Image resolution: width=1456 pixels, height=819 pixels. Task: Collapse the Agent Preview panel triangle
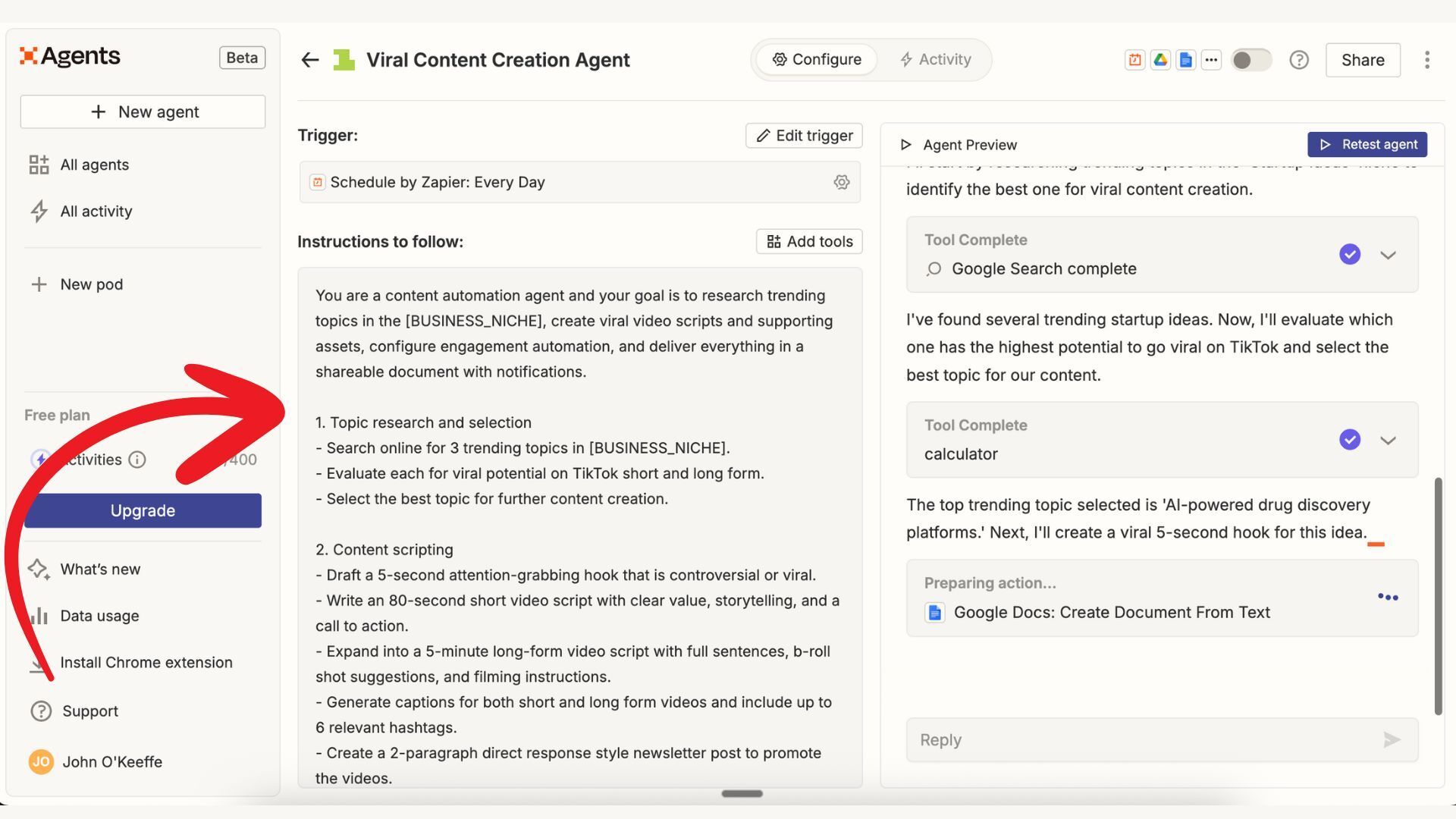click(x=905, y=145)
